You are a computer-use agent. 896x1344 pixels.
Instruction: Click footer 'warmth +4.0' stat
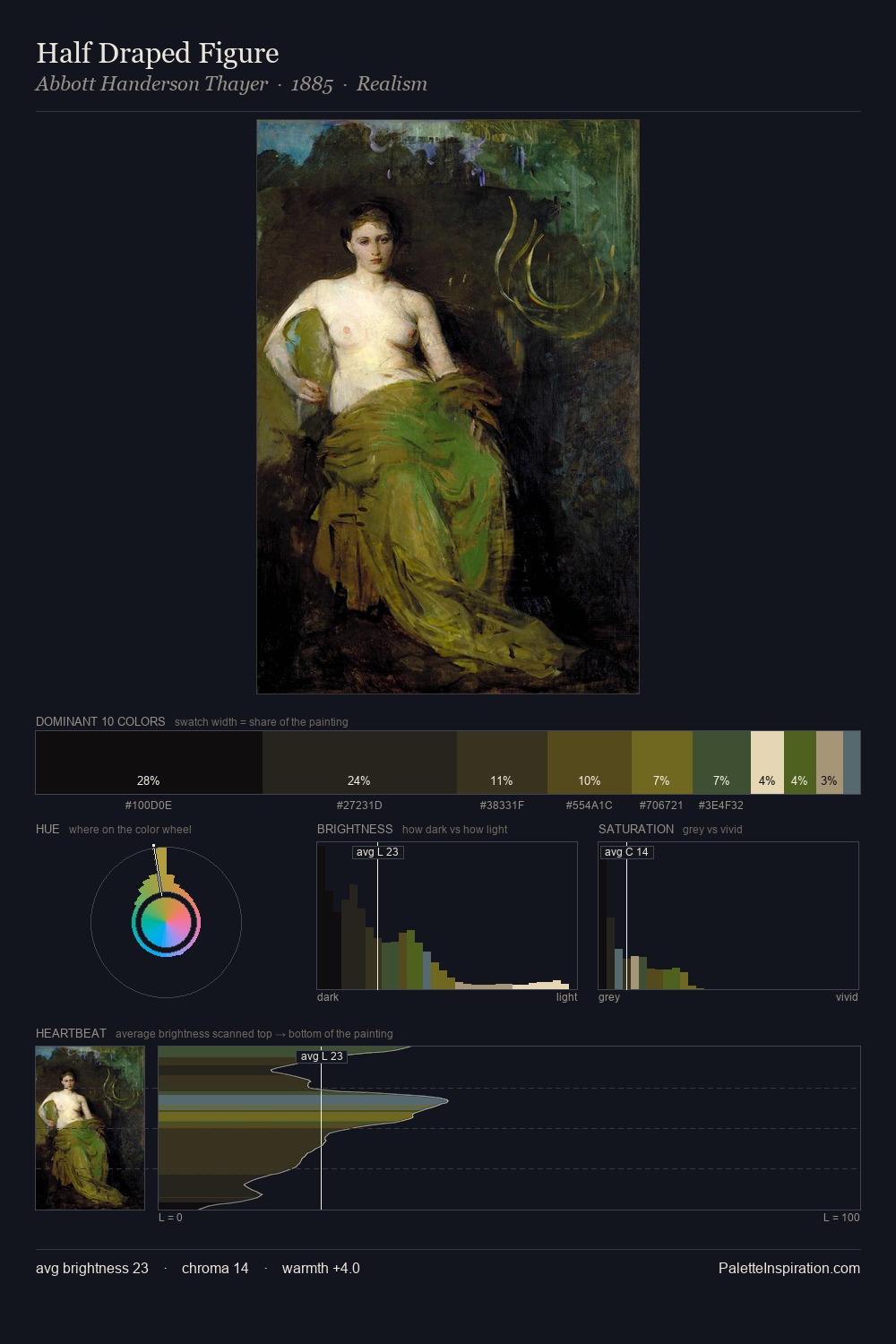(321, 1268)
